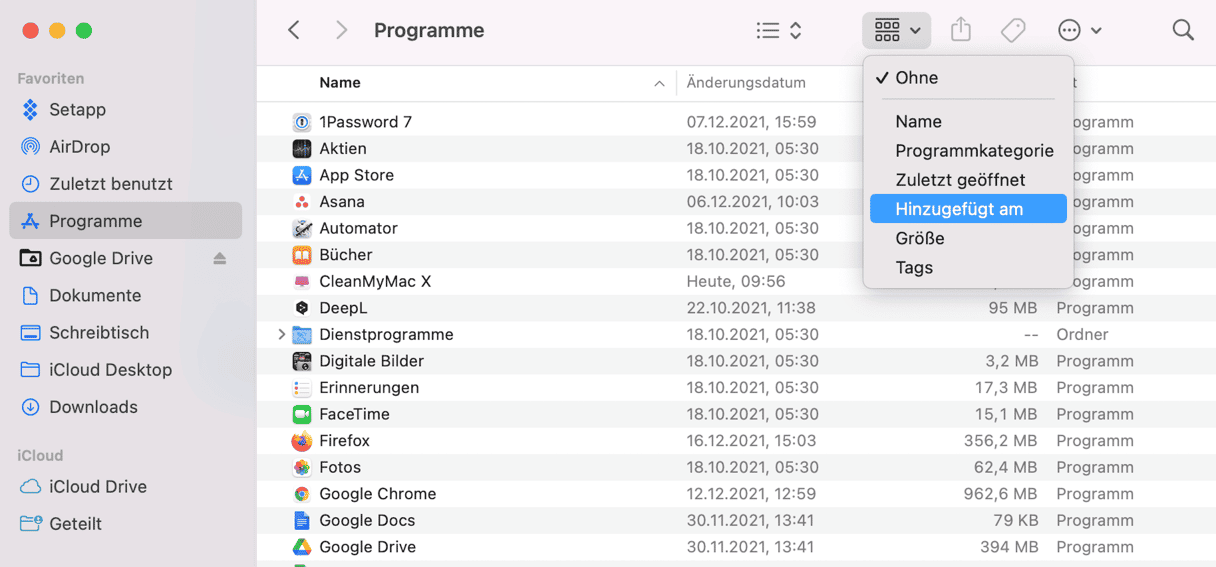Sort by the Name column header

[340, 83]
